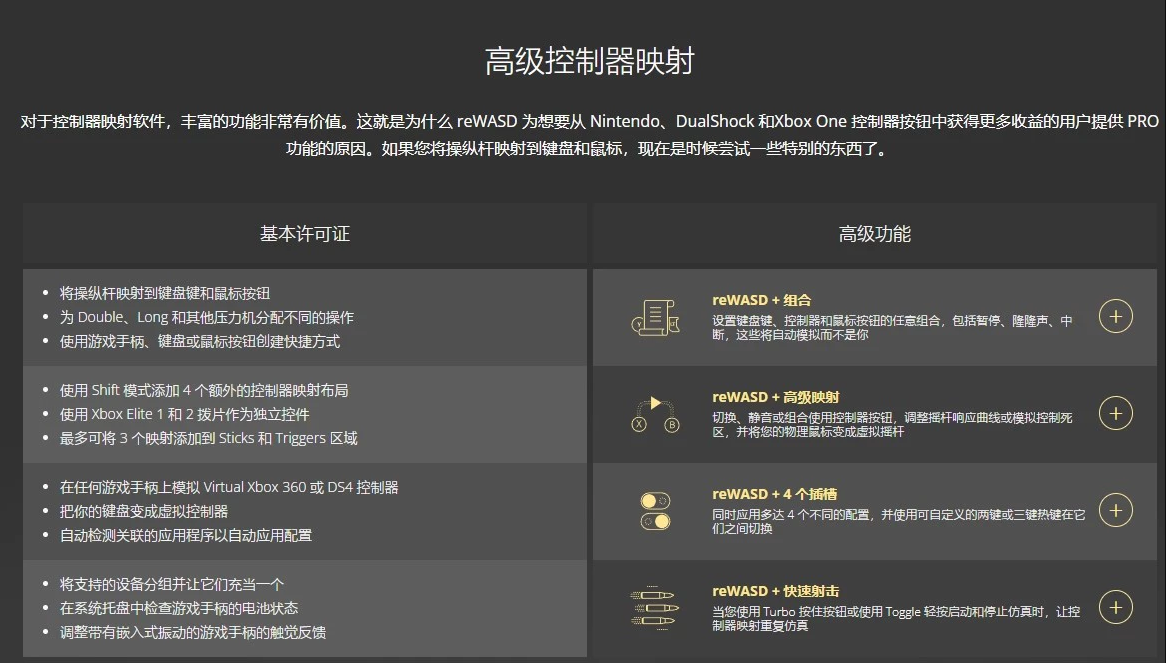Click the line 将支持的设备分组并让它们充当一个
The image size is (1166, 663).
coord(172,584)
